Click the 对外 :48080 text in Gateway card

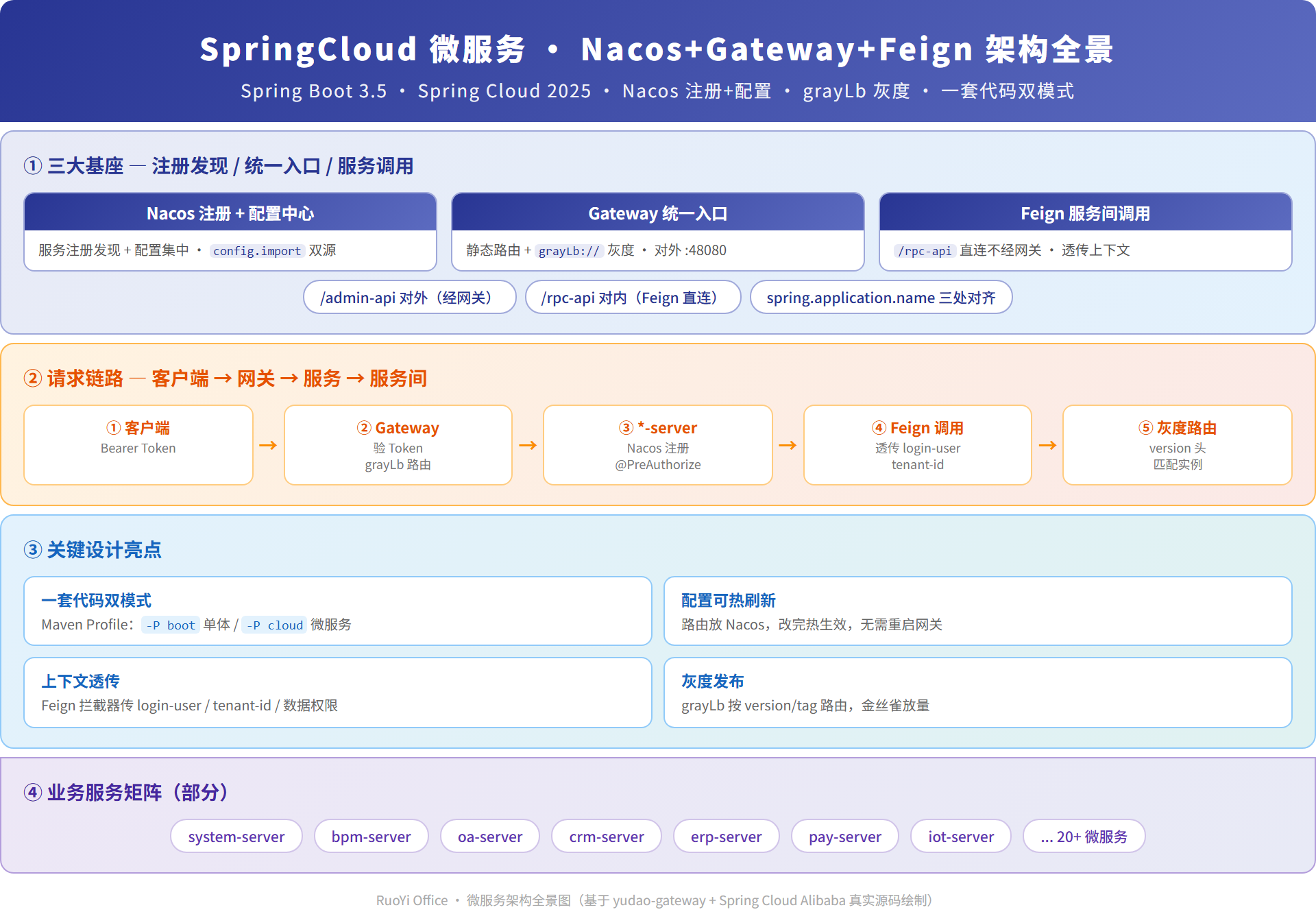(690, 251)
